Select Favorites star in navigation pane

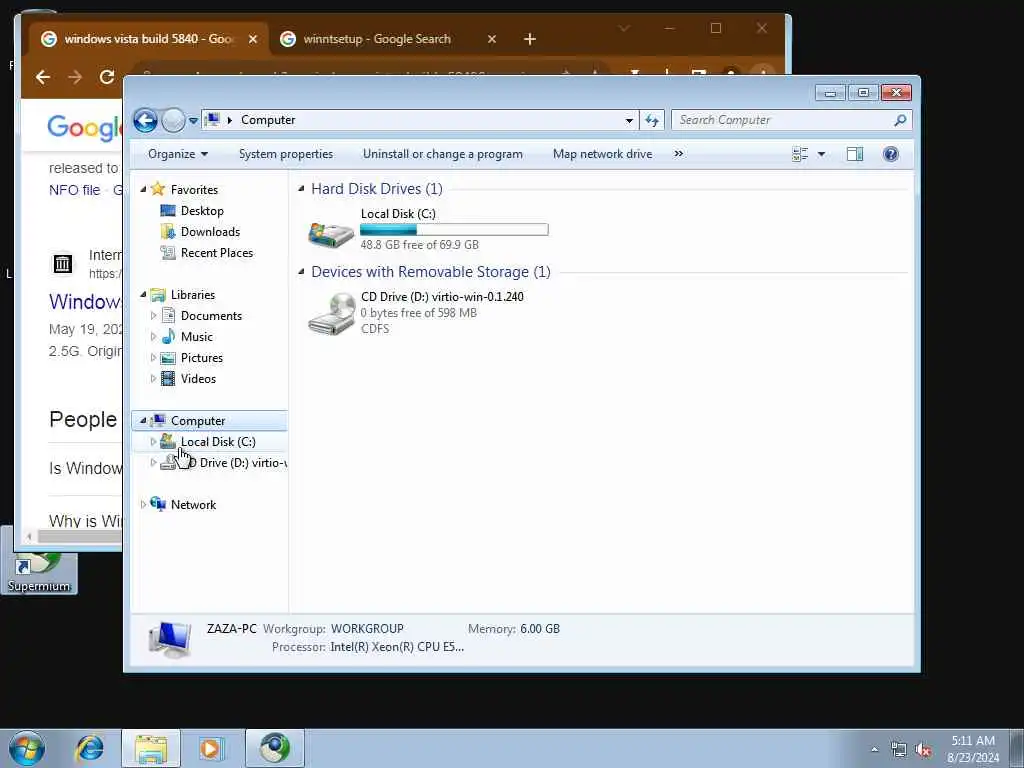[x=158, y=189]
